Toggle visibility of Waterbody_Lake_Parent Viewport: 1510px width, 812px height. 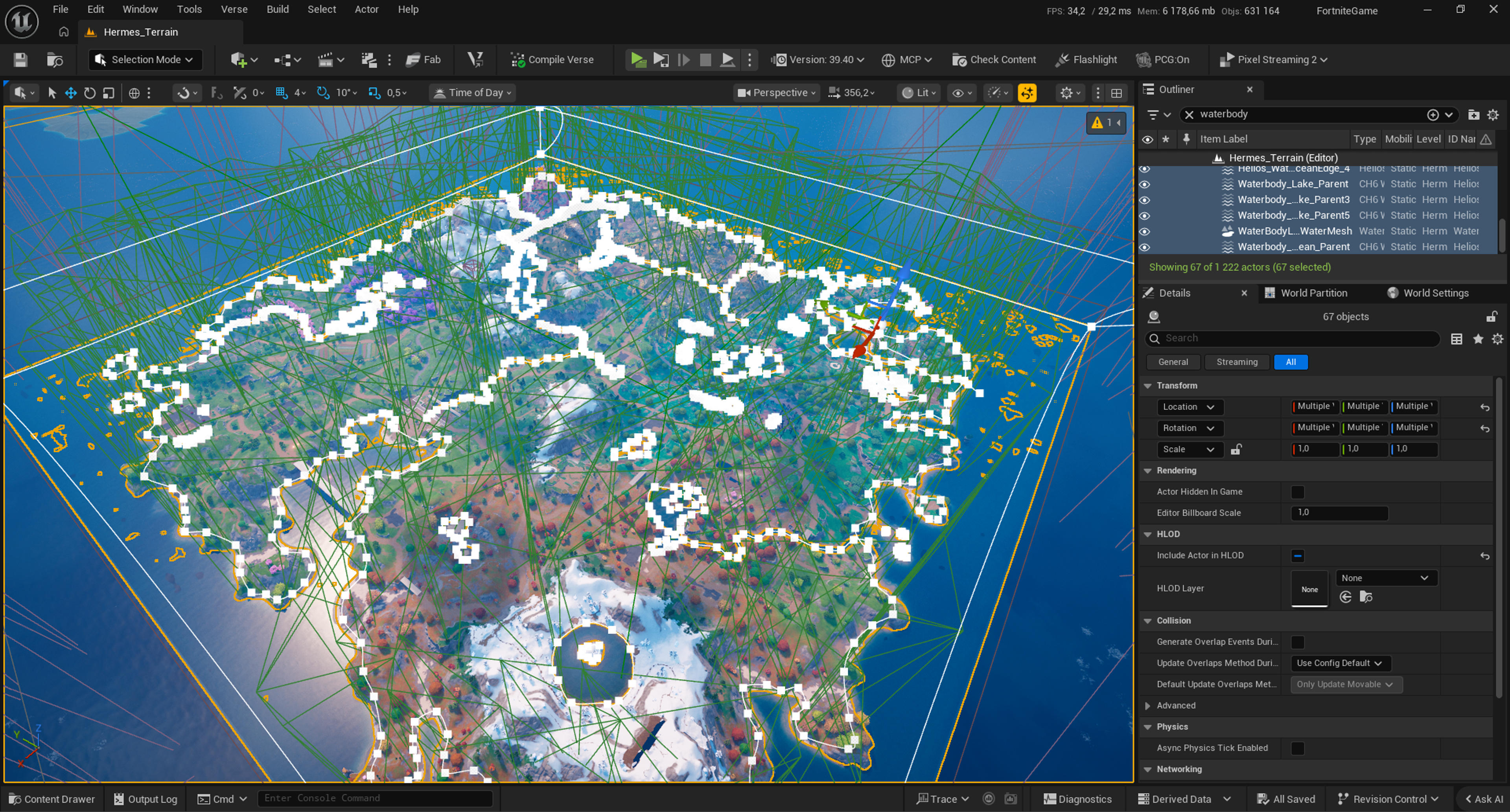(x=1144, y=184)
